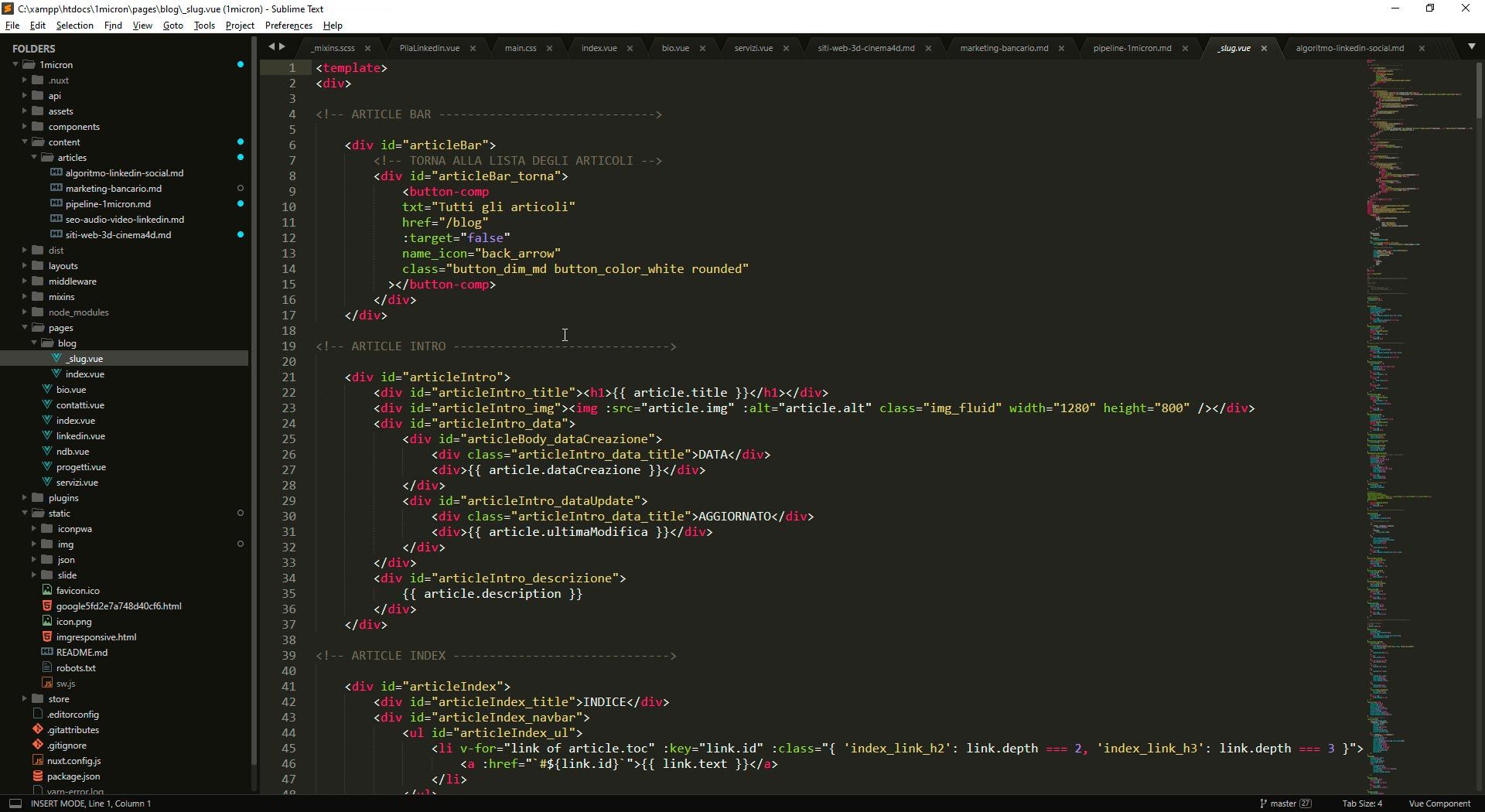
Task: Click Vue Component syntax selector in status bar
Action: 1439,803
